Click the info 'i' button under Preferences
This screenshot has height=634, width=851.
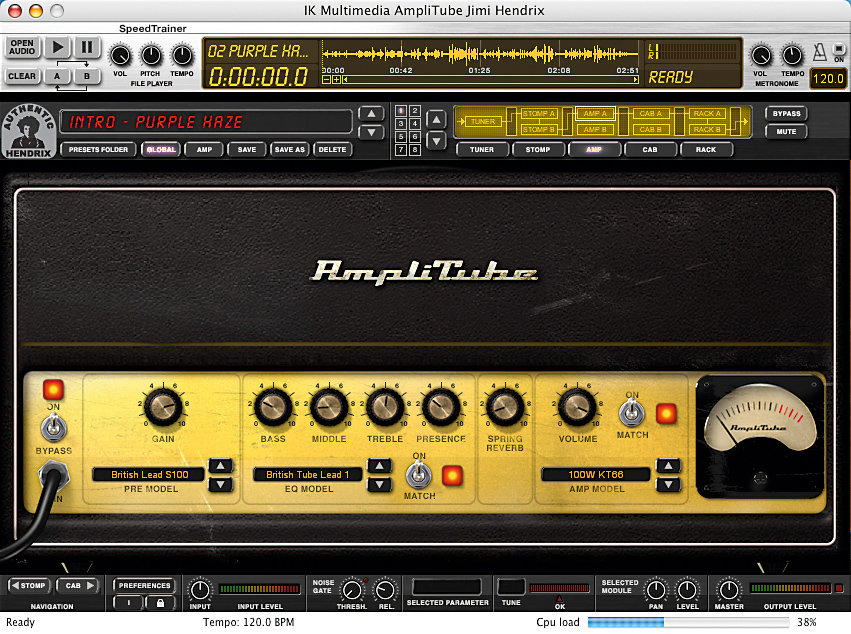coord(129,603)
